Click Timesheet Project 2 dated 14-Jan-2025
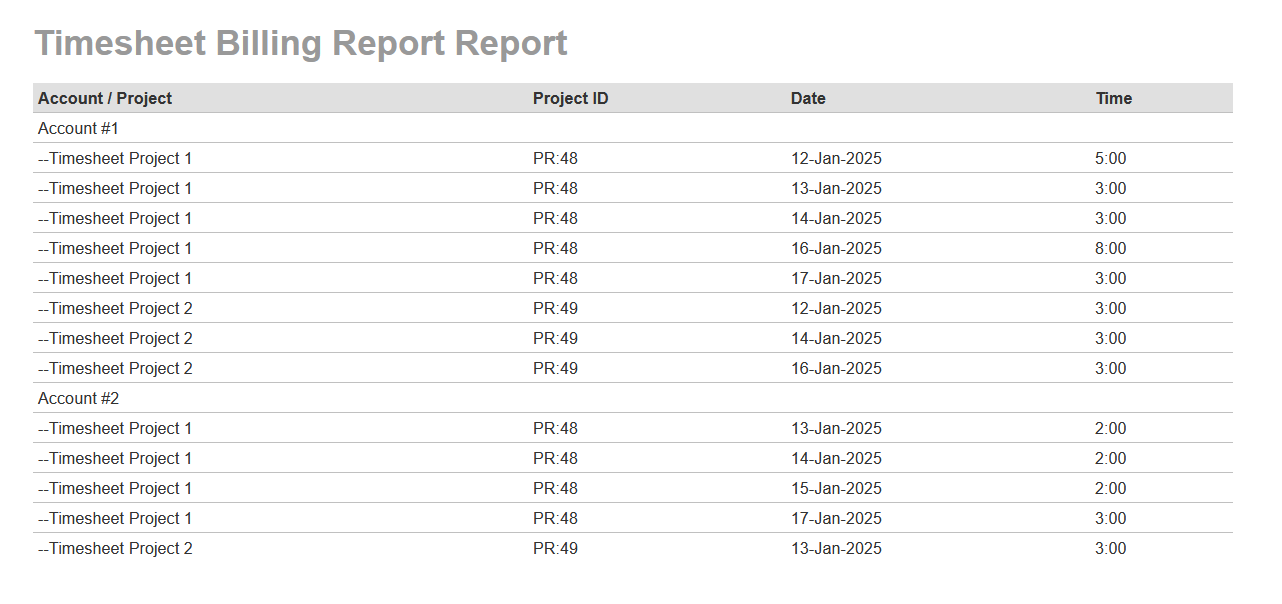This screenshot has width=1282, height=604. point(115,338)
